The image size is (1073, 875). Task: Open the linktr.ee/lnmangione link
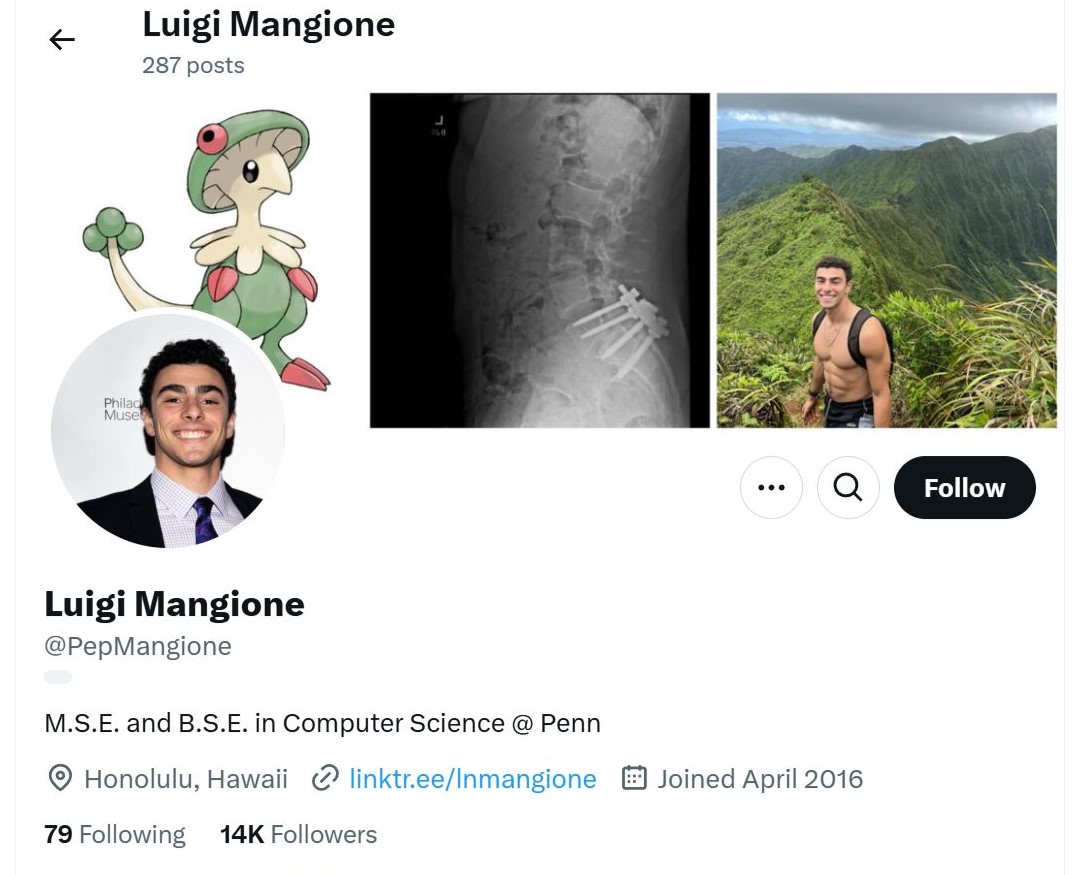473,779
